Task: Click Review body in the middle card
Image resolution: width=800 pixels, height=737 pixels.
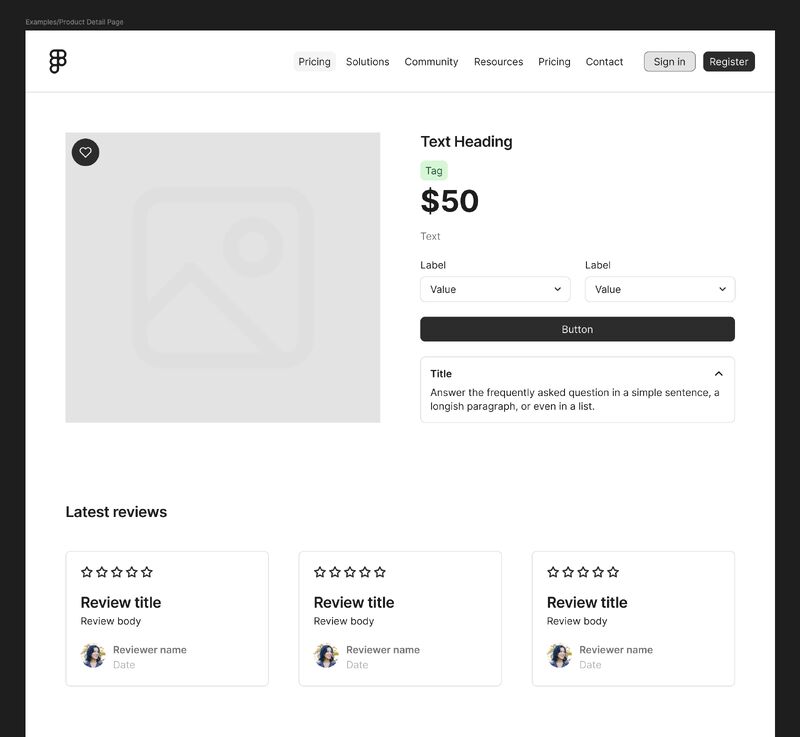Action: (x=344, y=621)
